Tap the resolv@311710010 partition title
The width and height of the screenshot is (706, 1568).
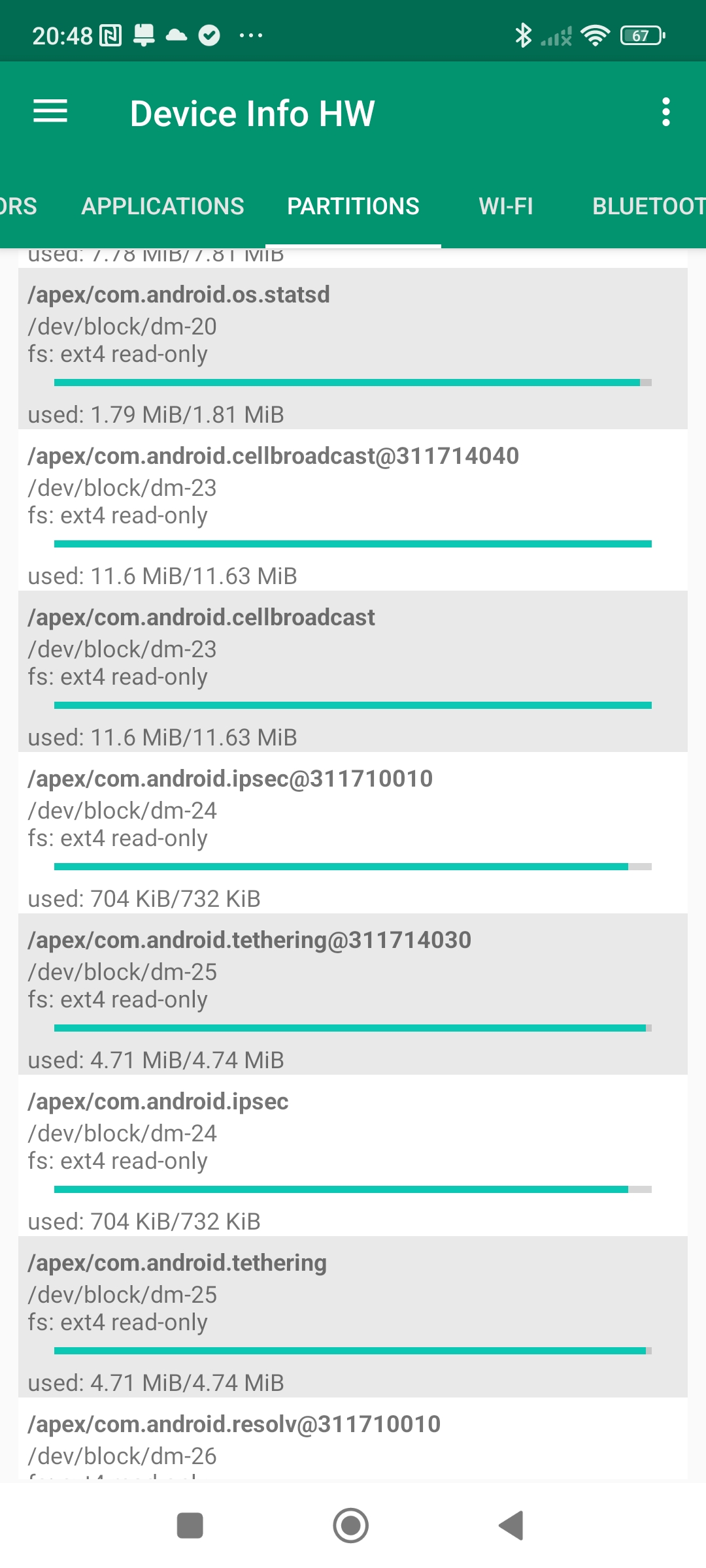click(x=234, y=1424)
